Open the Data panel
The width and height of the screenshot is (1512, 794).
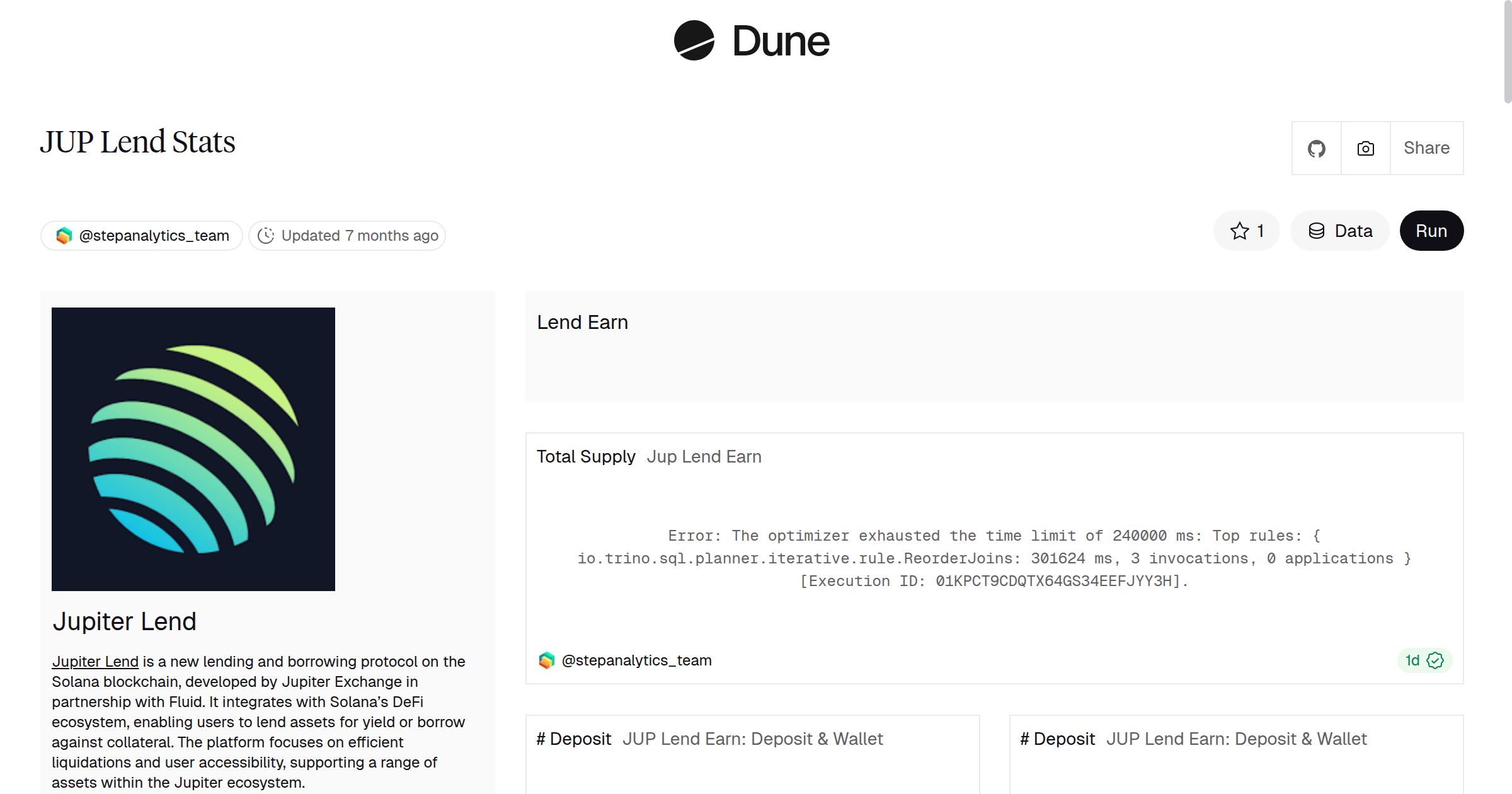click(1340, 231)
